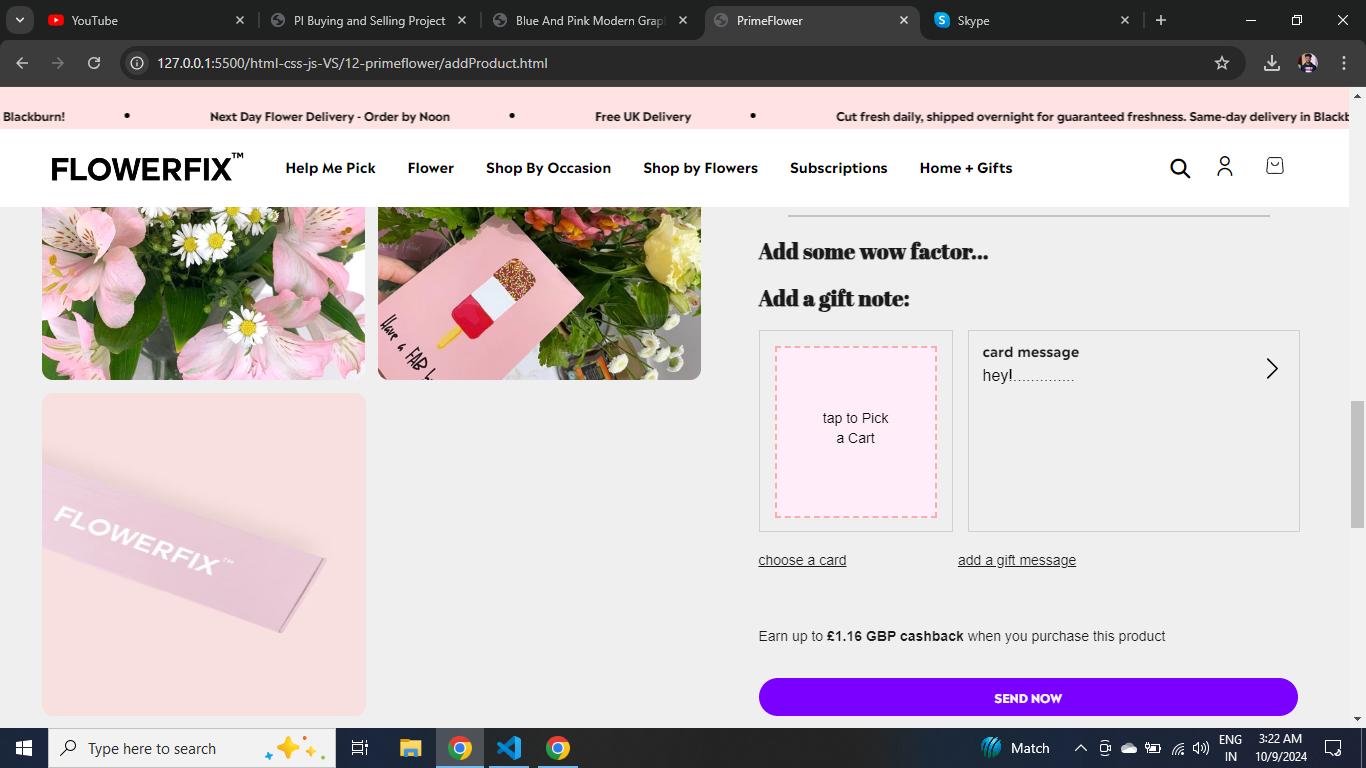Open Visual Studio Code from the taskbar
1366x768 pixels.
[509, 748]
